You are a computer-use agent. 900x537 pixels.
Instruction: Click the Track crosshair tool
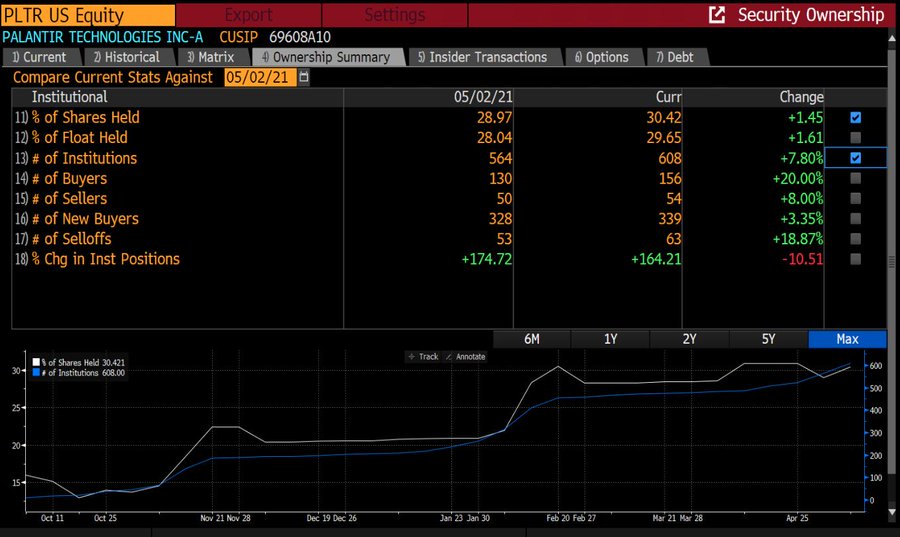(423, 356)
